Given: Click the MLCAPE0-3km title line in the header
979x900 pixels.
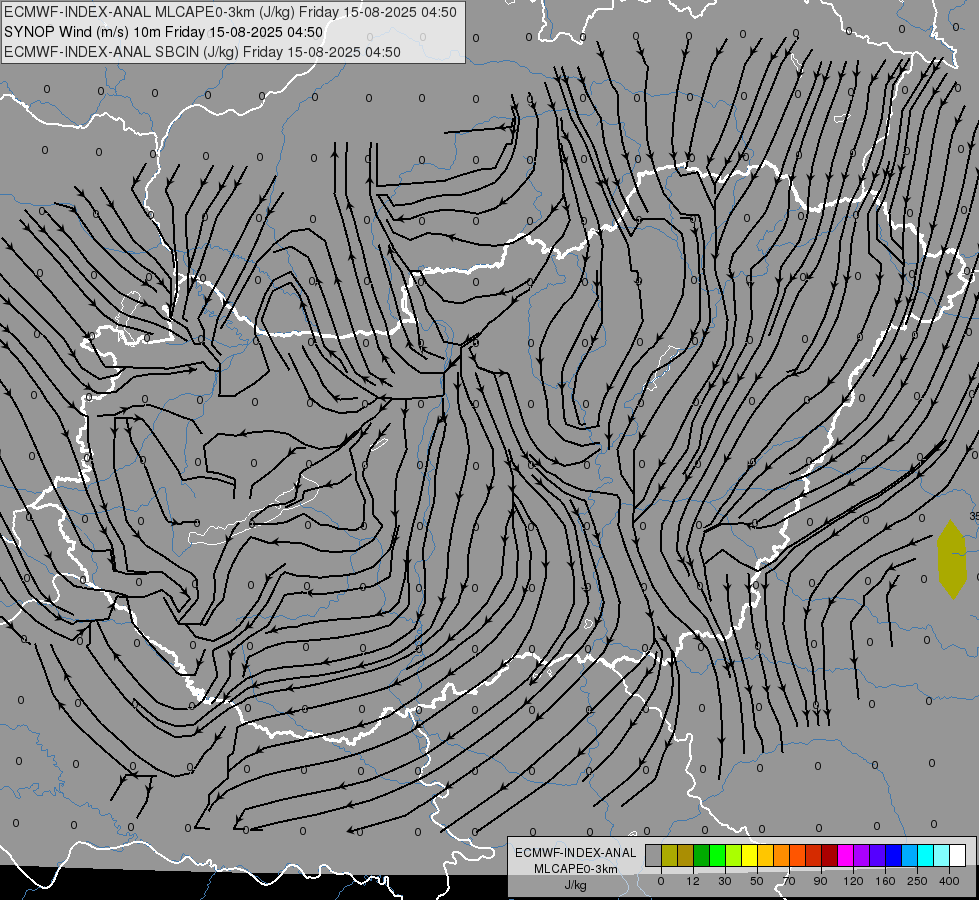Looking at the screenshot, I should (230, 12).
